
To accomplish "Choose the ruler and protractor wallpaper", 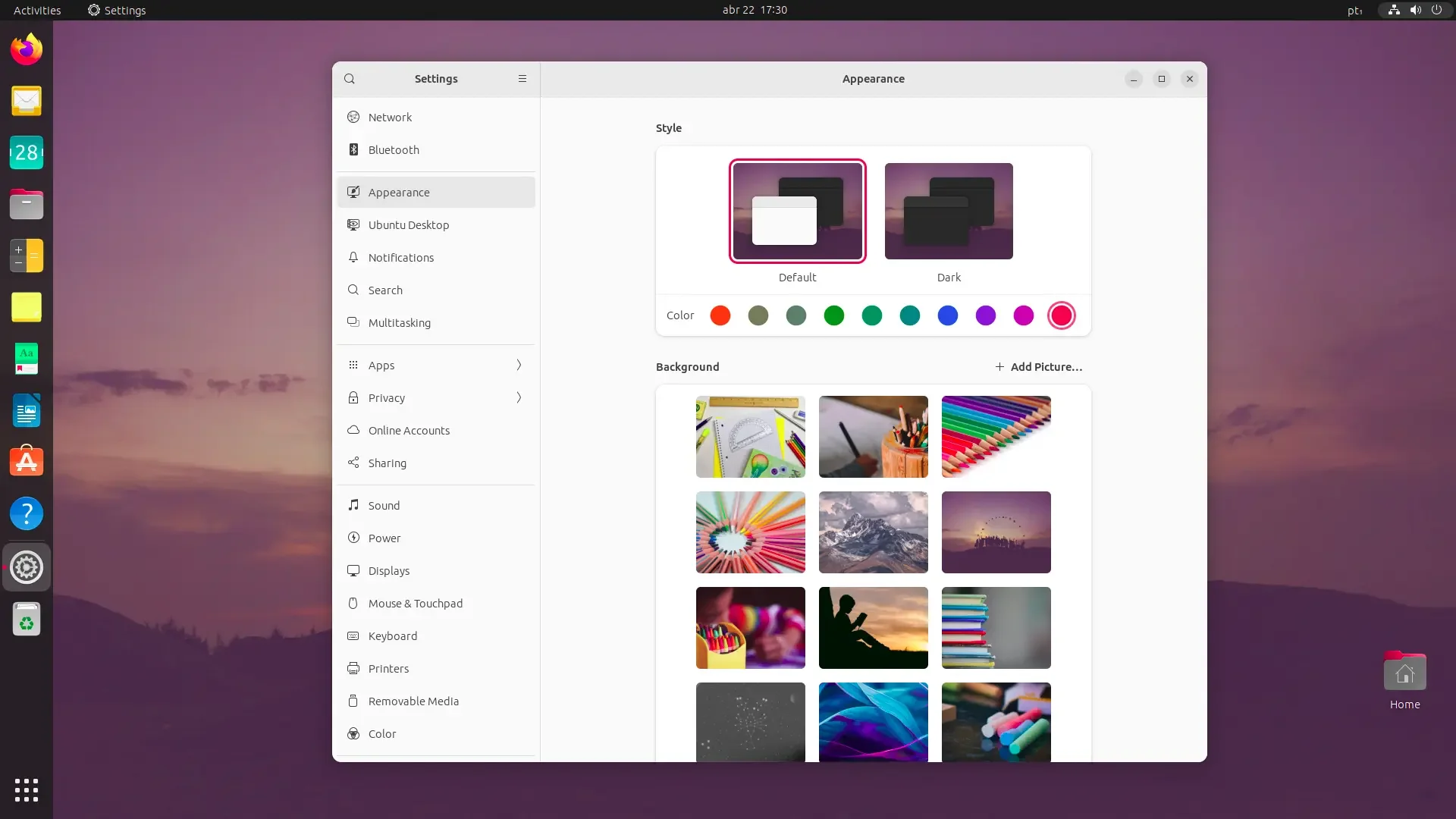I will (751, 437).
